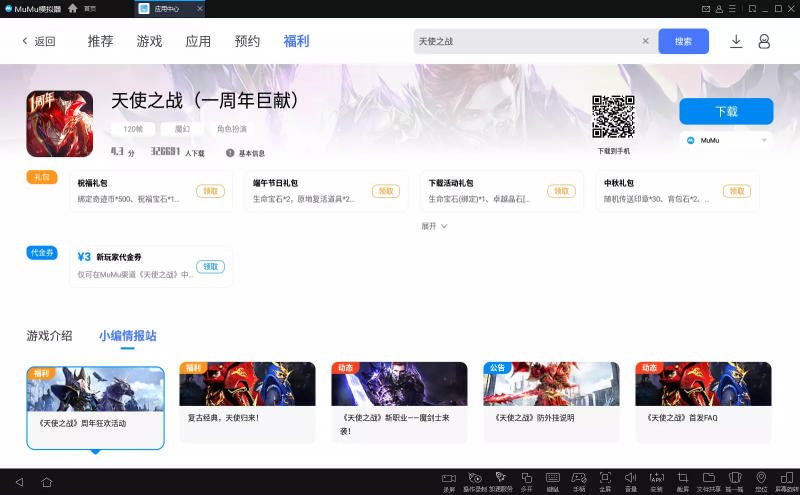Go back with 返回

coord(39,41)
